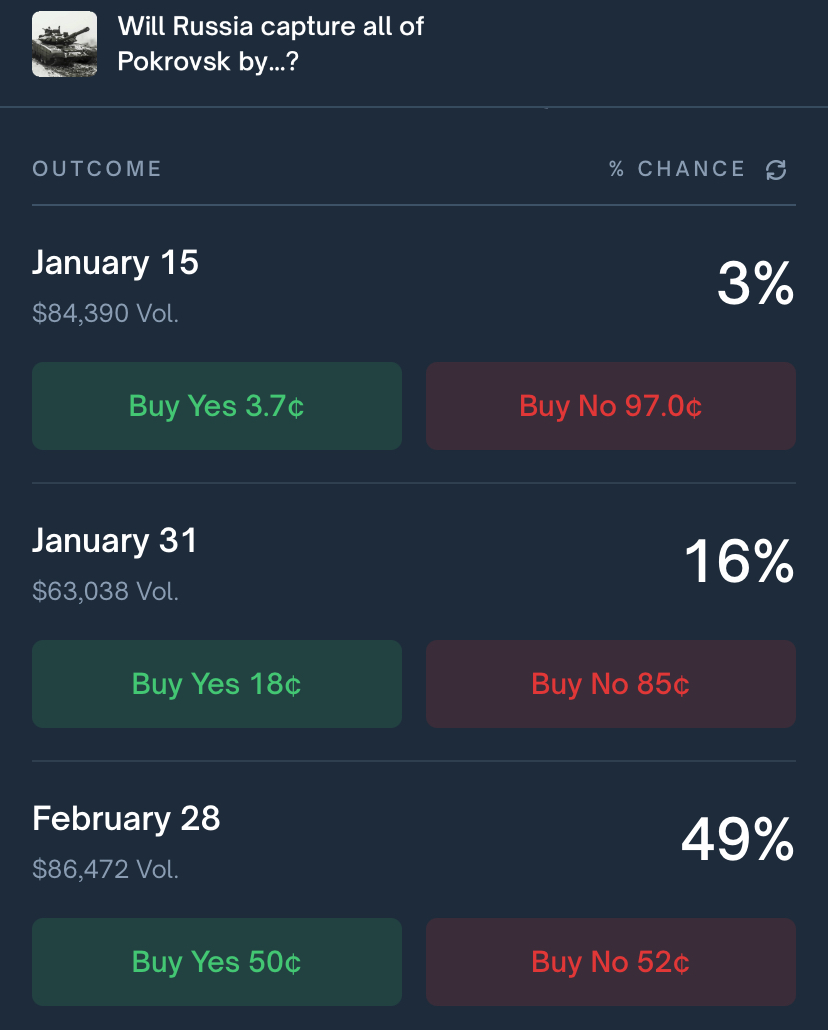
Task: Click the % CHANCE column header
Action: 677,169
